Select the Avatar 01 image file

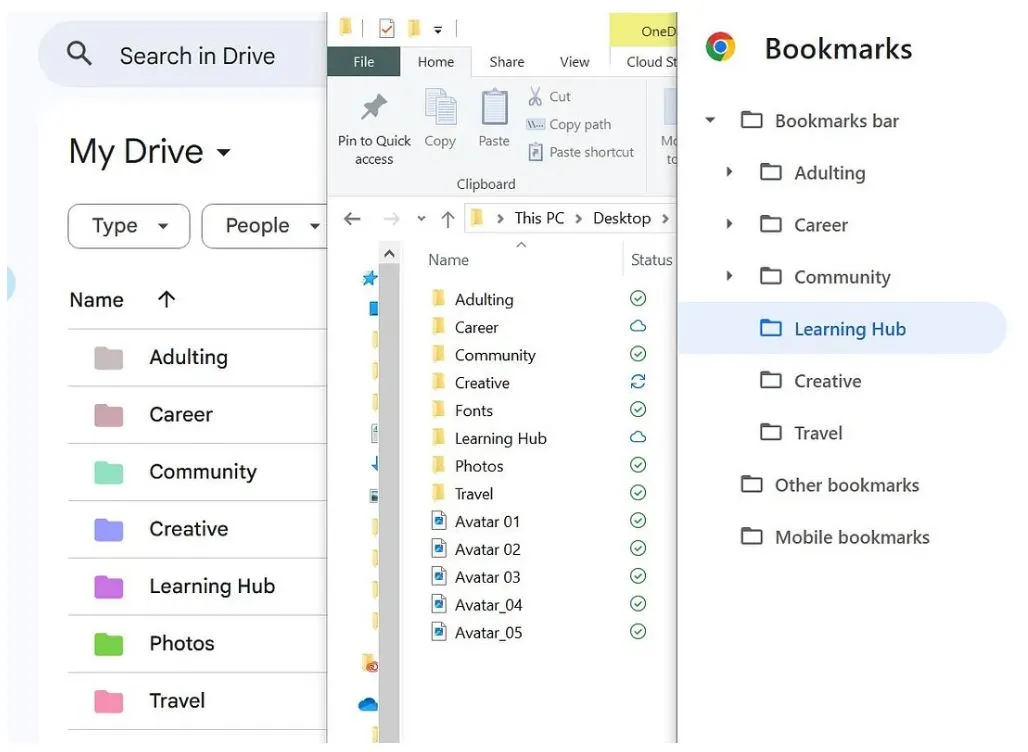[x=475, y=522]
